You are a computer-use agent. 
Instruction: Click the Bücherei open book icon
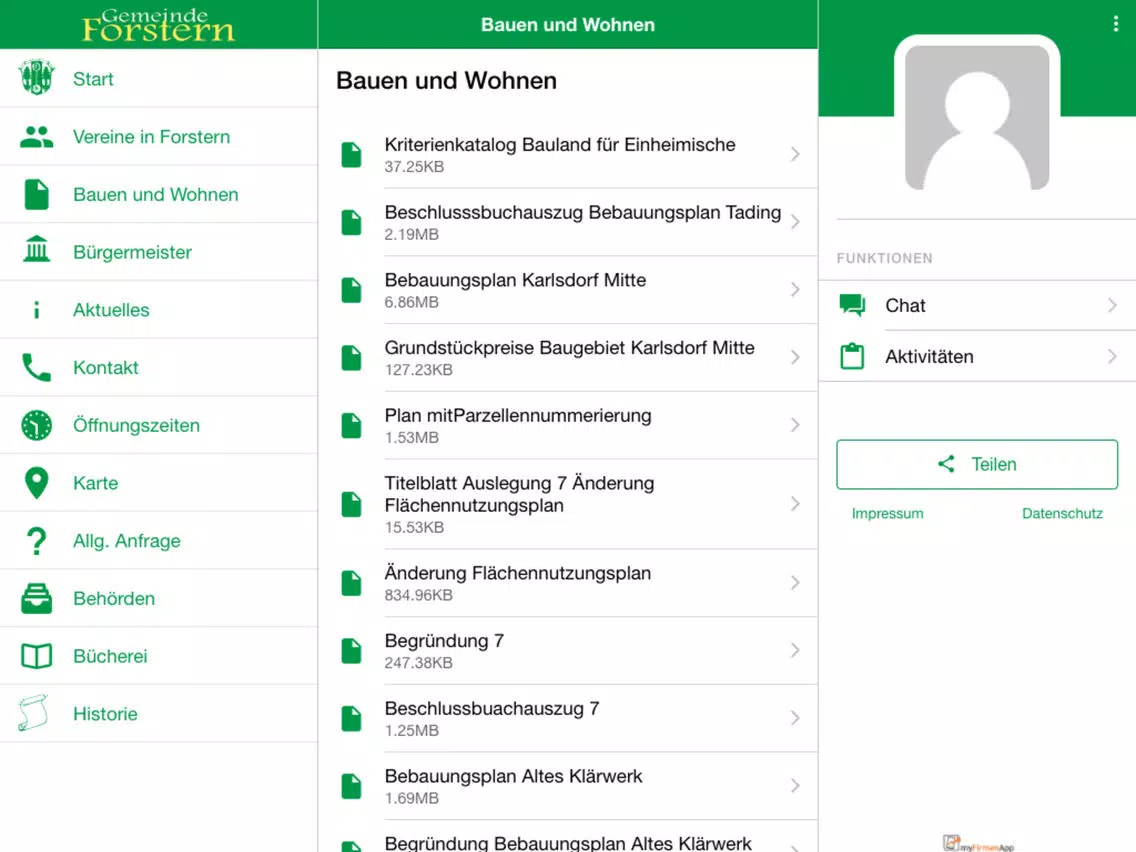click(36, 656)
